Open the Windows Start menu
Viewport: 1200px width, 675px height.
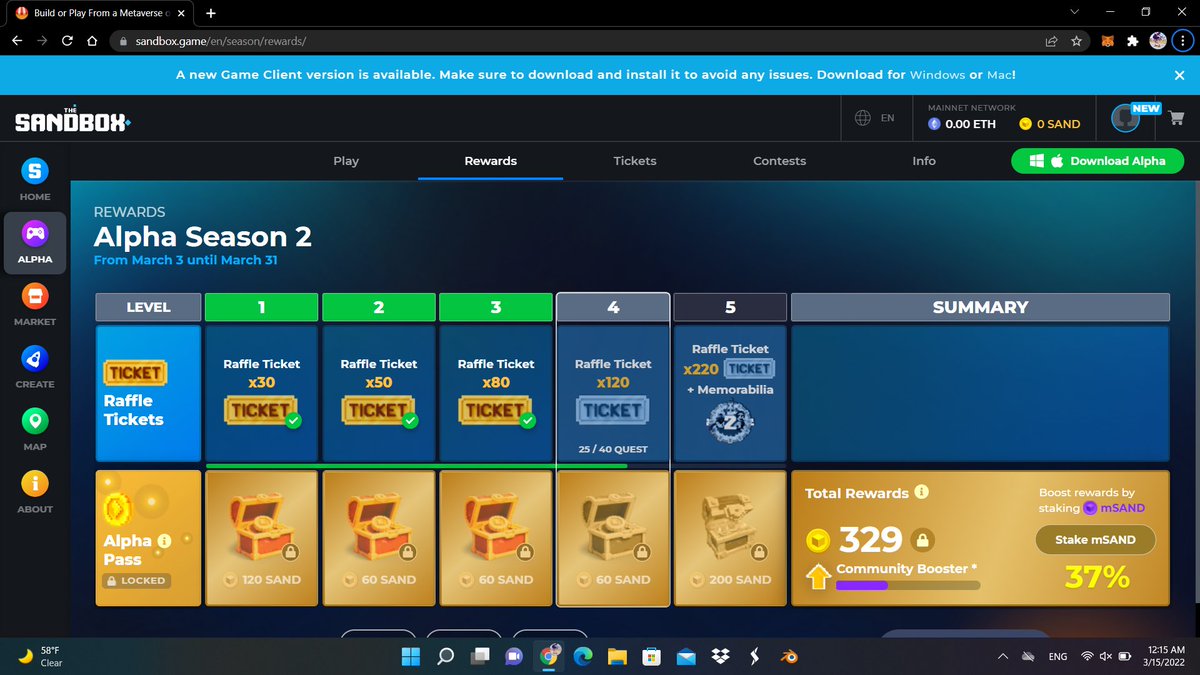coord(411,656)
